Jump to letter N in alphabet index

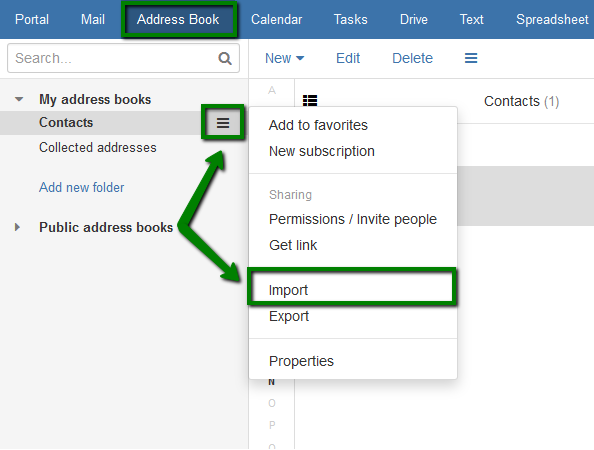271,382
